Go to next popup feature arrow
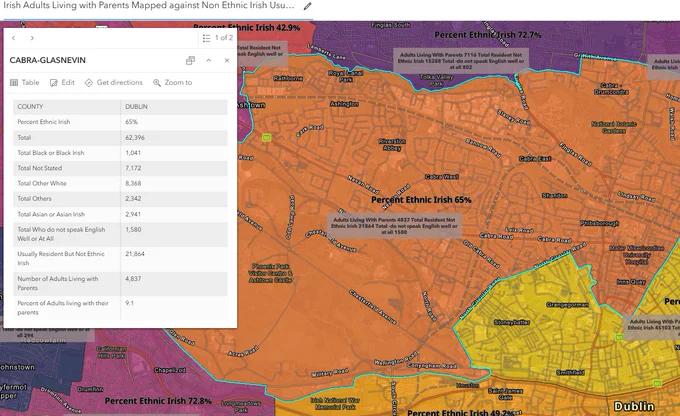 pyautogui.click(x=32, y=38)
